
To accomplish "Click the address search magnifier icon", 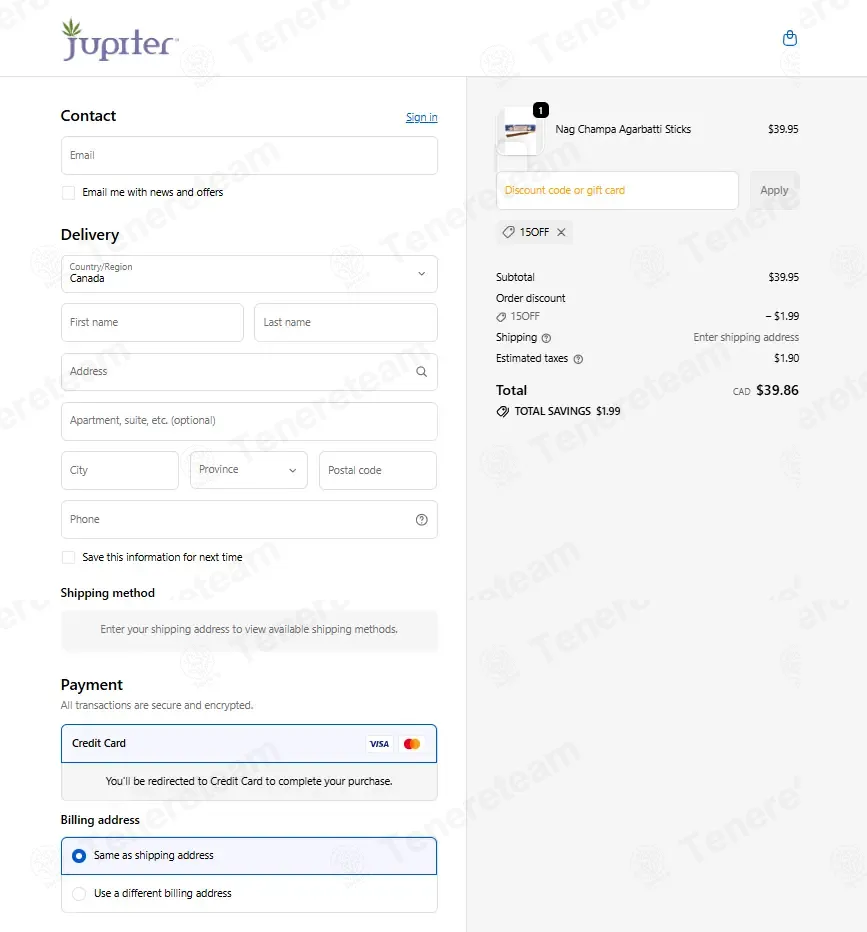I will [421, 372].
